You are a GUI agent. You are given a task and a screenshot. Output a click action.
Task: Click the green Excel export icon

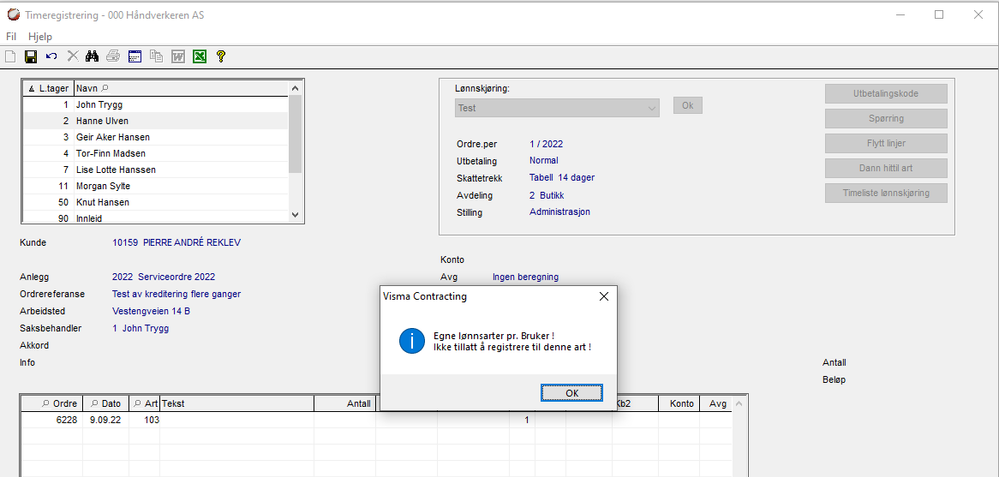pyautogui.click(x=199, y=56)
